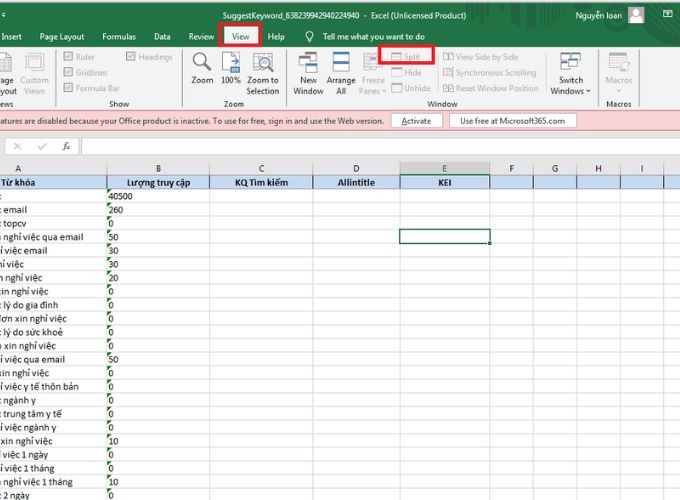
Task: Click cell with value 260
Action: (158, 209)
